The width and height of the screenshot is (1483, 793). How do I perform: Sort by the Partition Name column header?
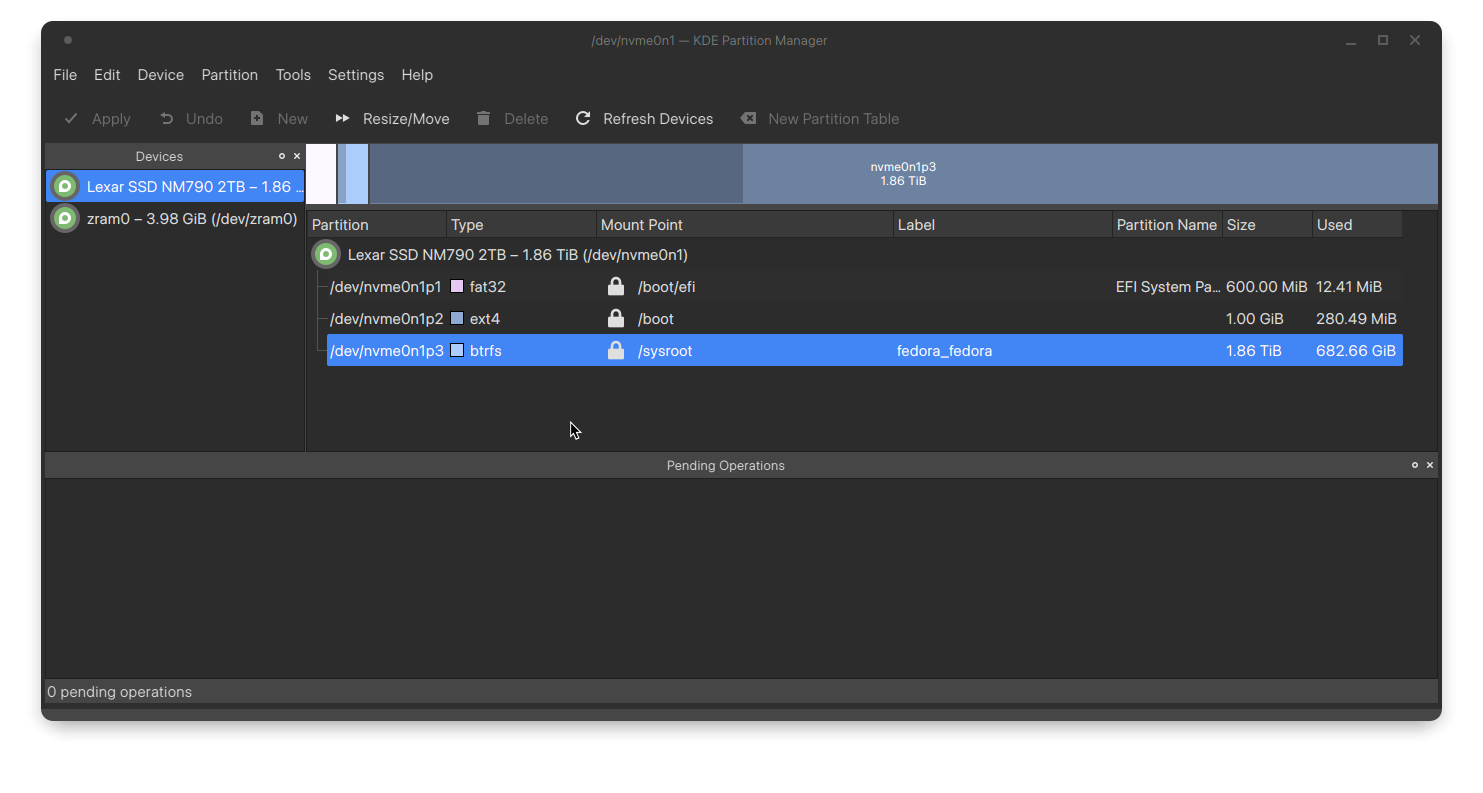[x=1167, y=225]
